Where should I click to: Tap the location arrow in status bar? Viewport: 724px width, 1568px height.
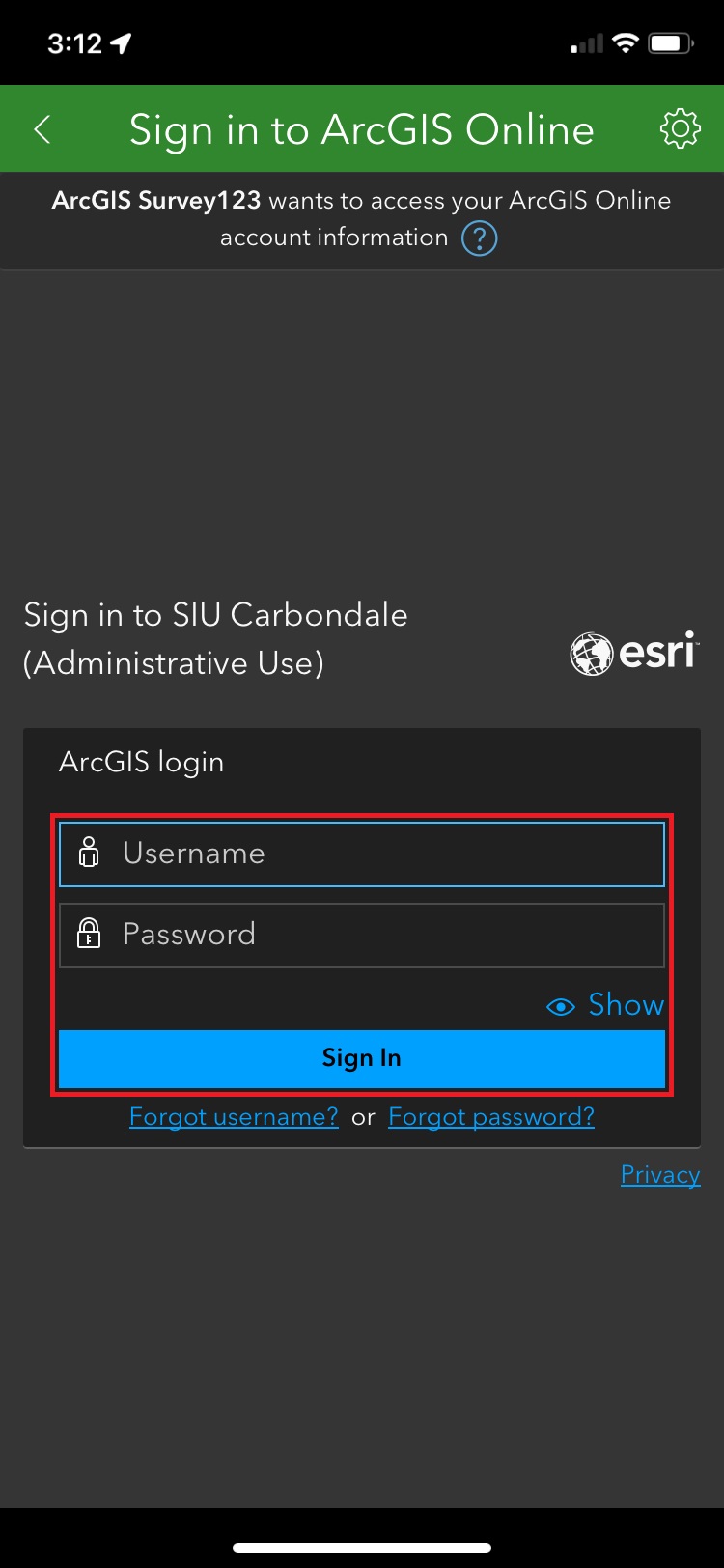(x=121, y=43)
